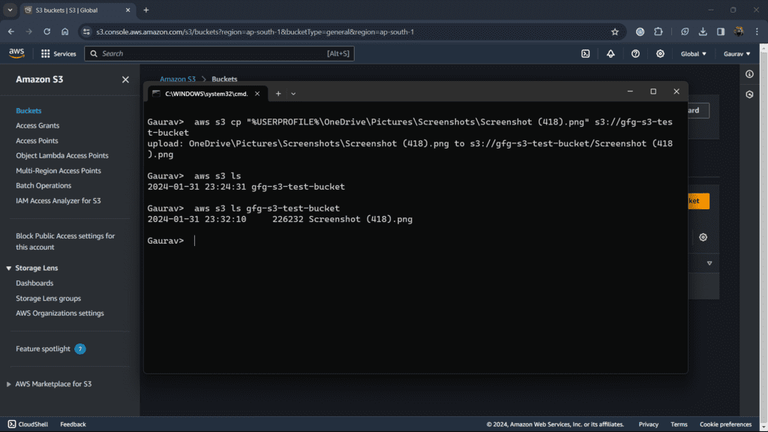Open the Global region dropdown
The height and width of the screenshot is (432, 768).
click(693, 54)
